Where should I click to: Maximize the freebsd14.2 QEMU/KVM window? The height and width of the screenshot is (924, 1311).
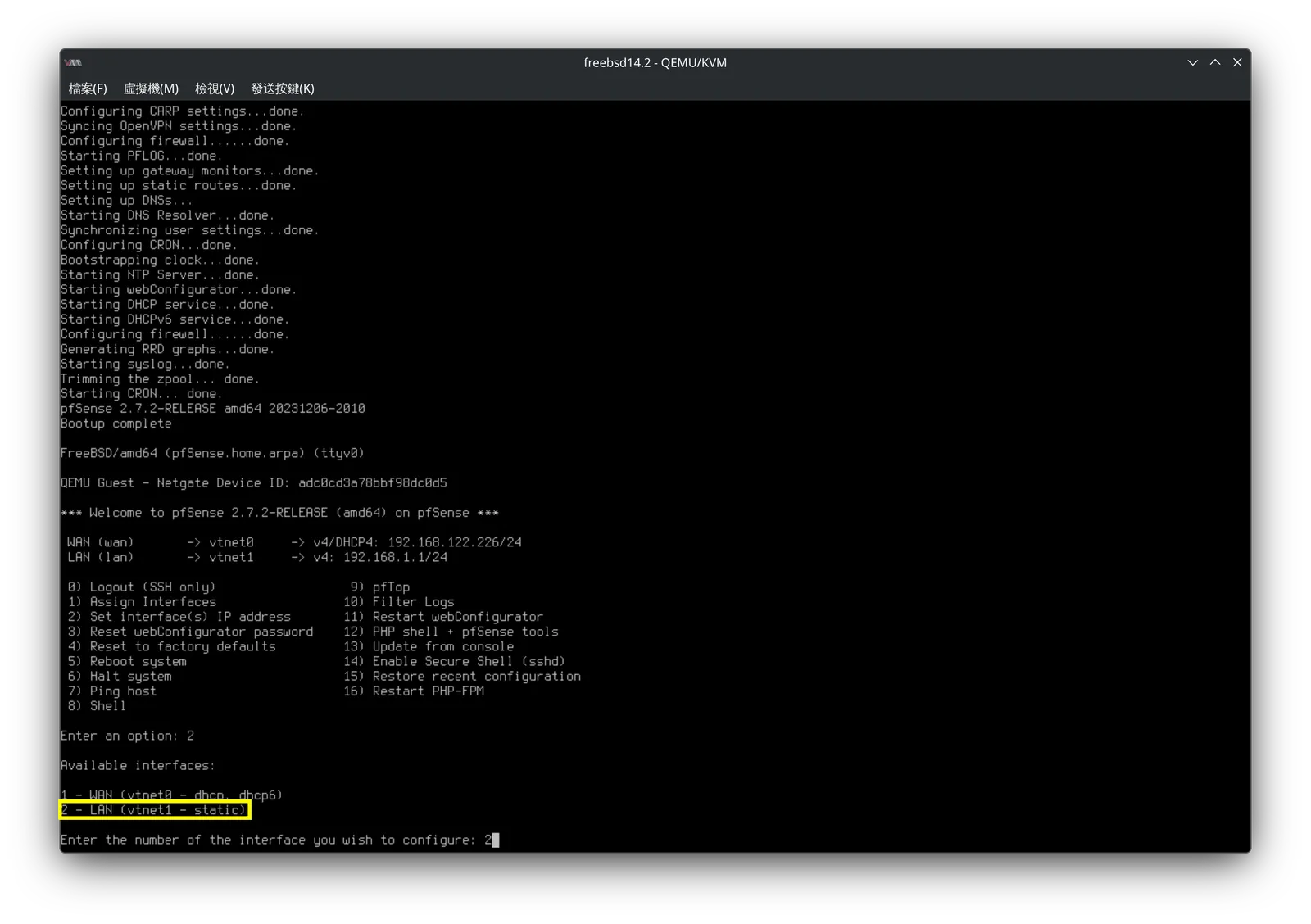point(1215,62)
